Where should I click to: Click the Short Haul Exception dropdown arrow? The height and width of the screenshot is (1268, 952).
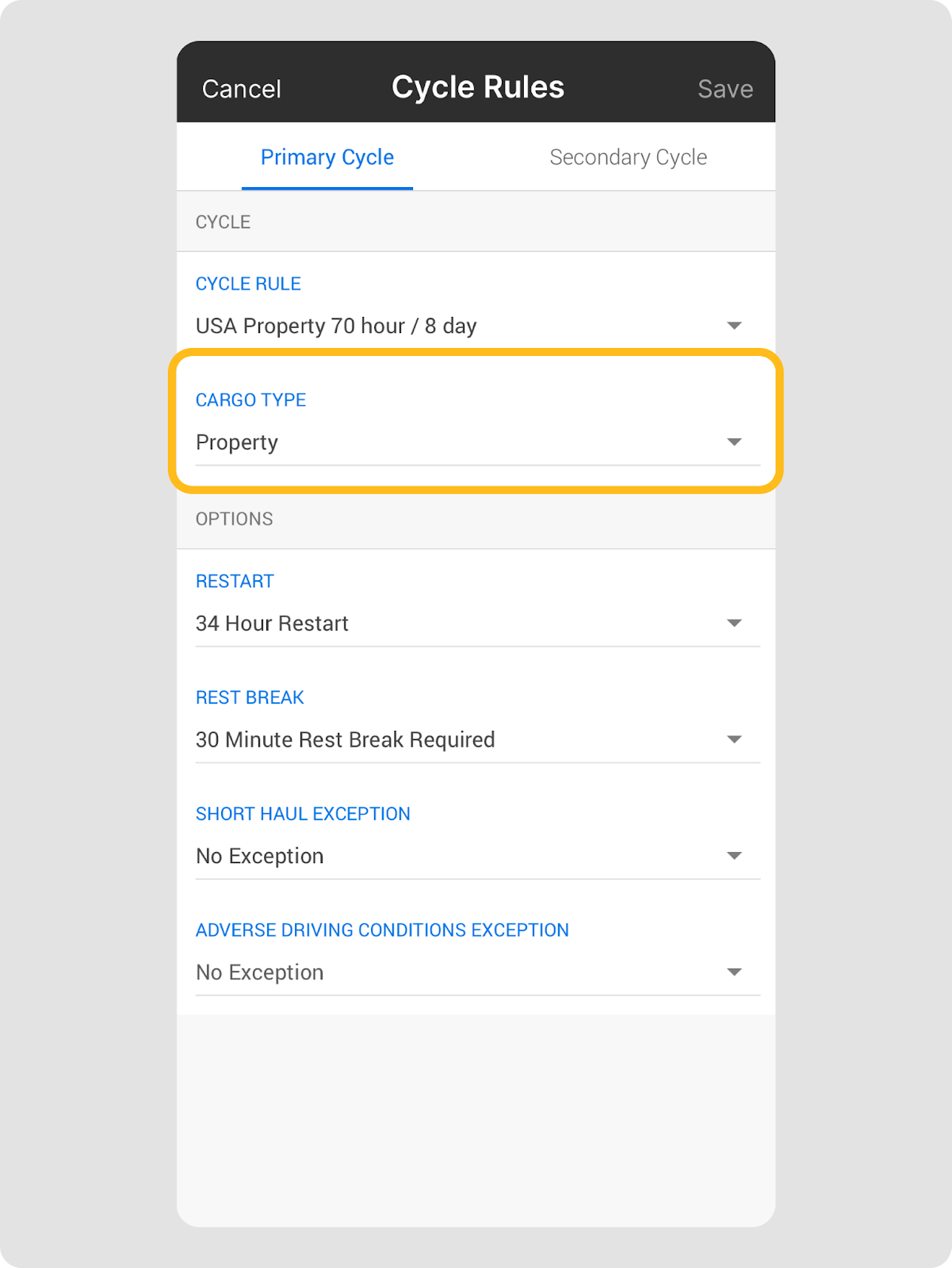tap(734, 856)
